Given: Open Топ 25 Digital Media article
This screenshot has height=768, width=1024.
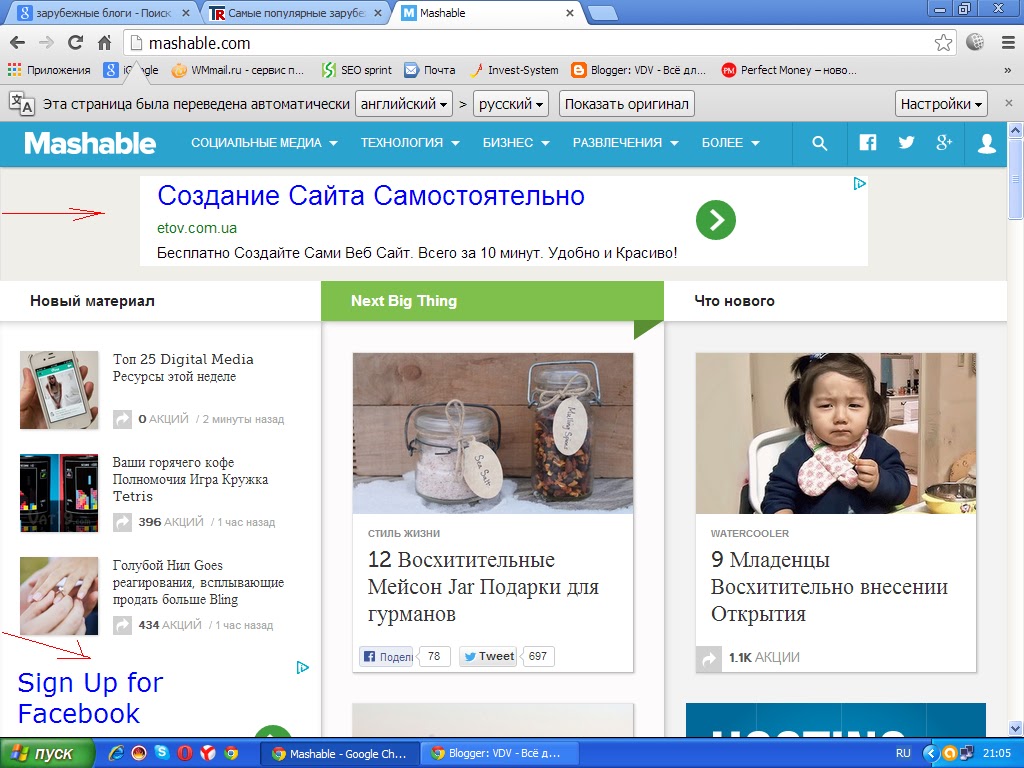Looking at the screenshot, I should click(x=183, y=368).
